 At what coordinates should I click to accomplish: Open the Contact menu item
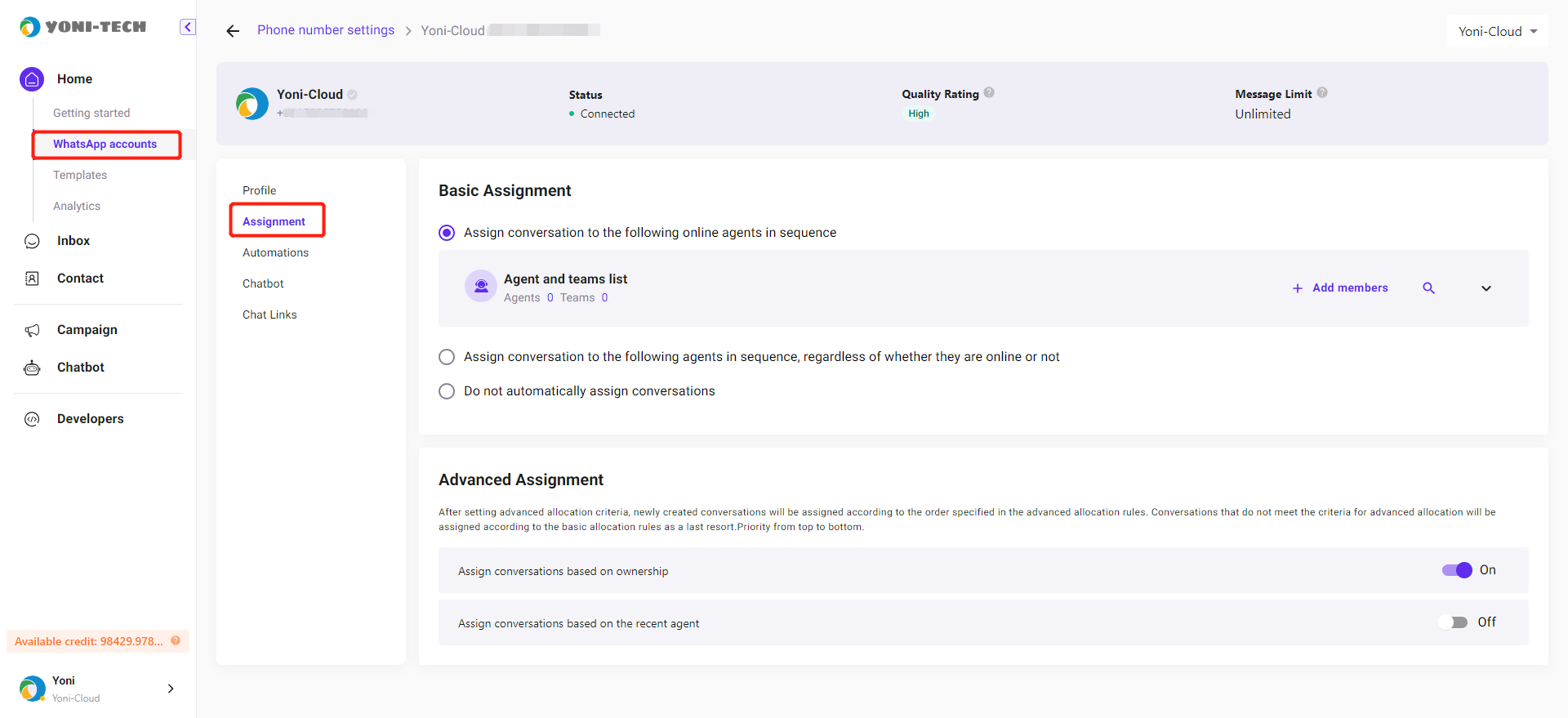(80, 279)
